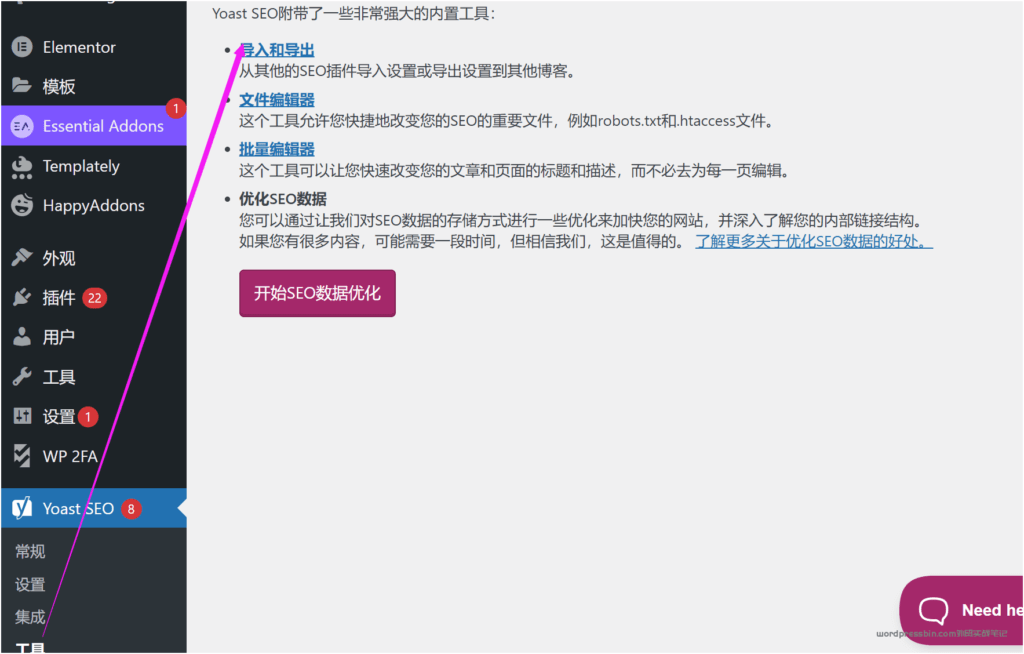Click the 开始SEO数据优化 button
Viewport: 1024px width, 654px height.
(317, 293)
